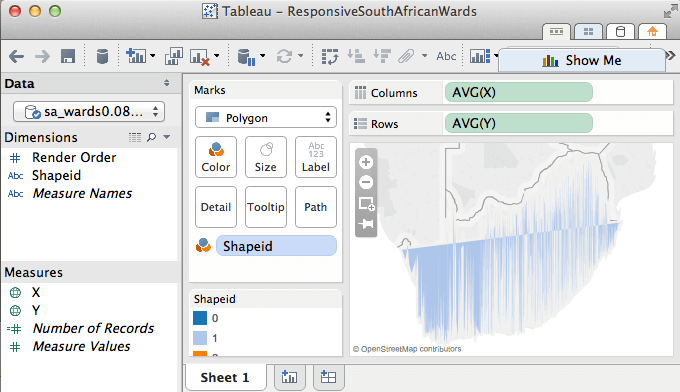The height and width of the screenshot is (392, 680).
Task: Click the presentation view chart icon
Action: click(480, 56)
